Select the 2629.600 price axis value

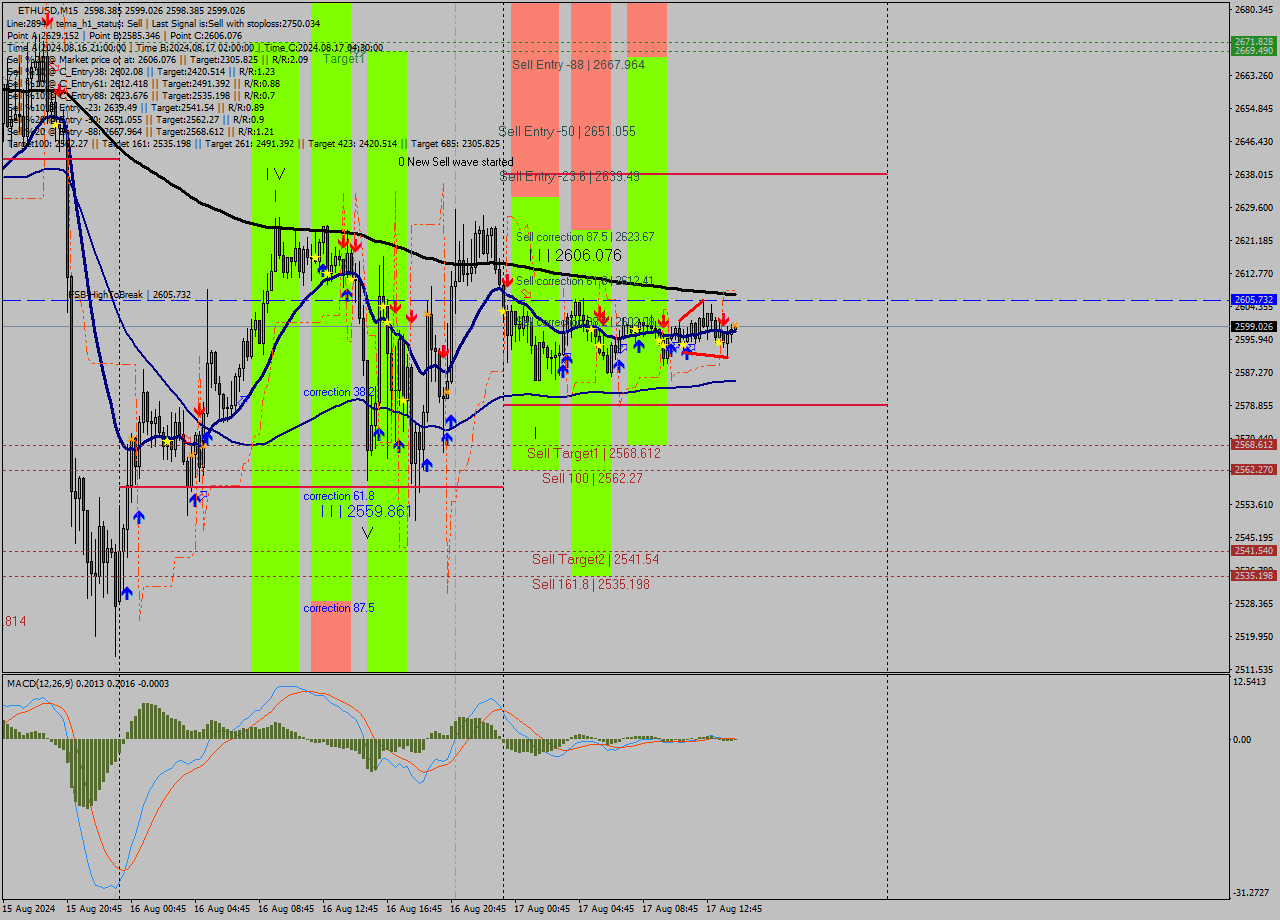pyautogui.click(x=1253, y=207)
